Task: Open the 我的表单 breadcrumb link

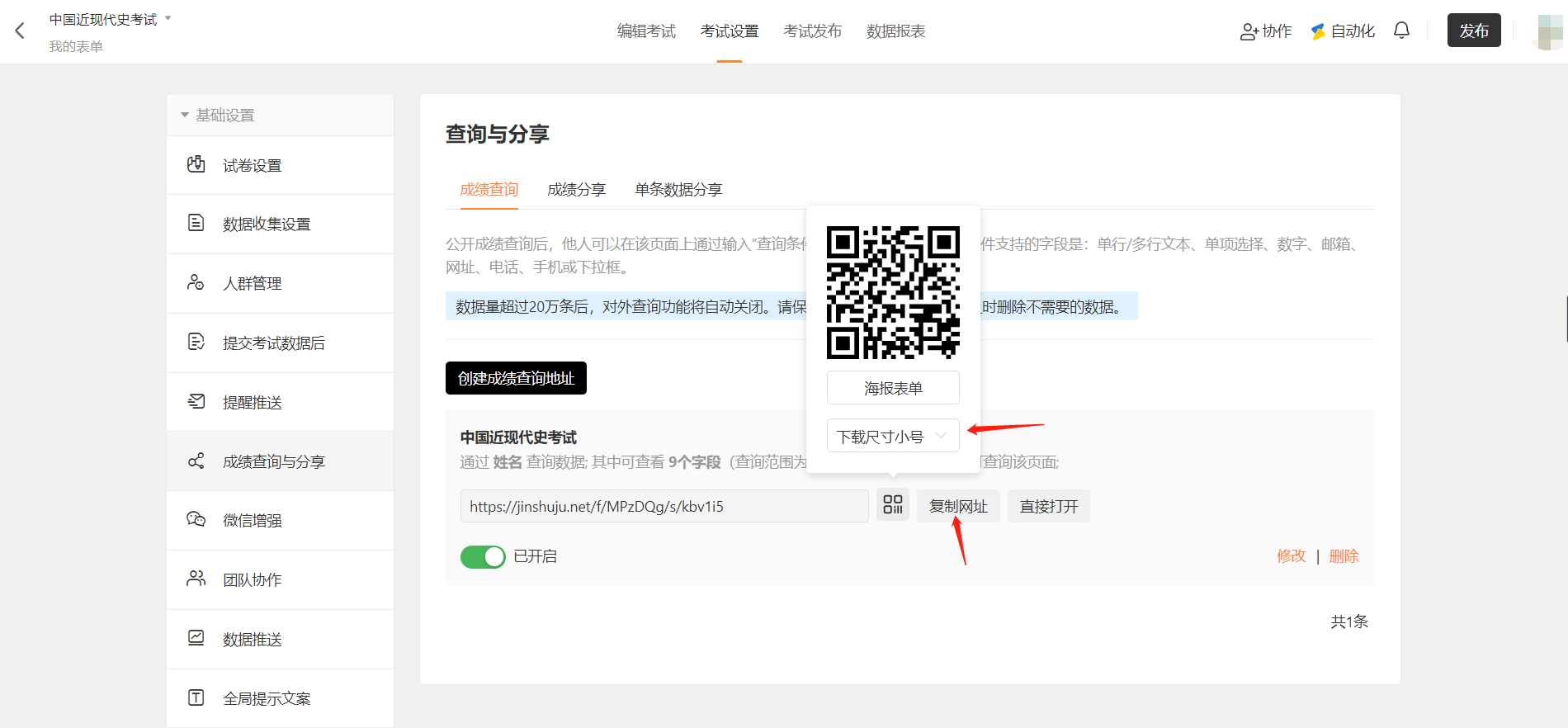Action: 76,46
